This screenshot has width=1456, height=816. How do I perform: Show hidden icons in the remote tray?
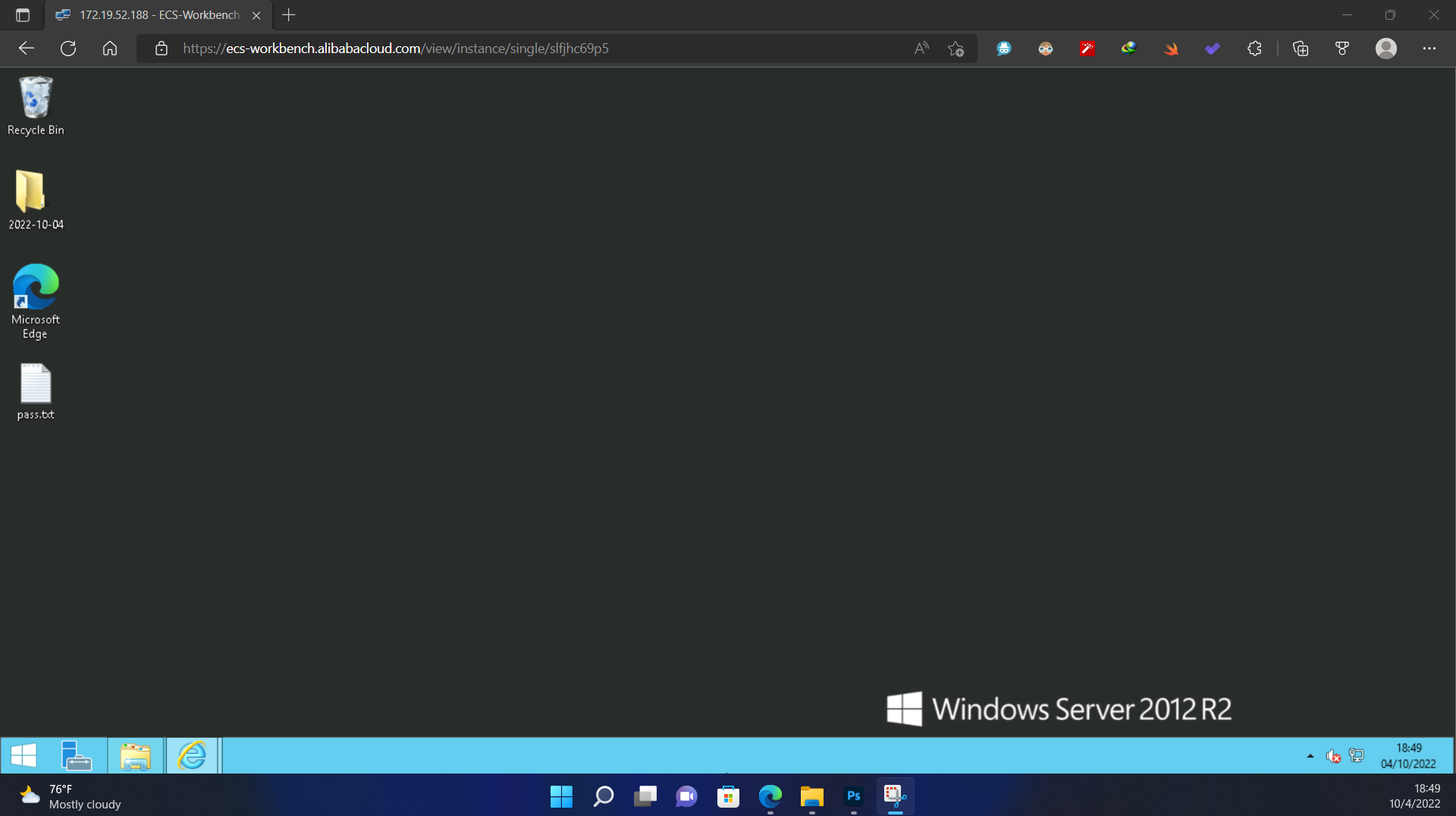click(x=1310, y=756)
